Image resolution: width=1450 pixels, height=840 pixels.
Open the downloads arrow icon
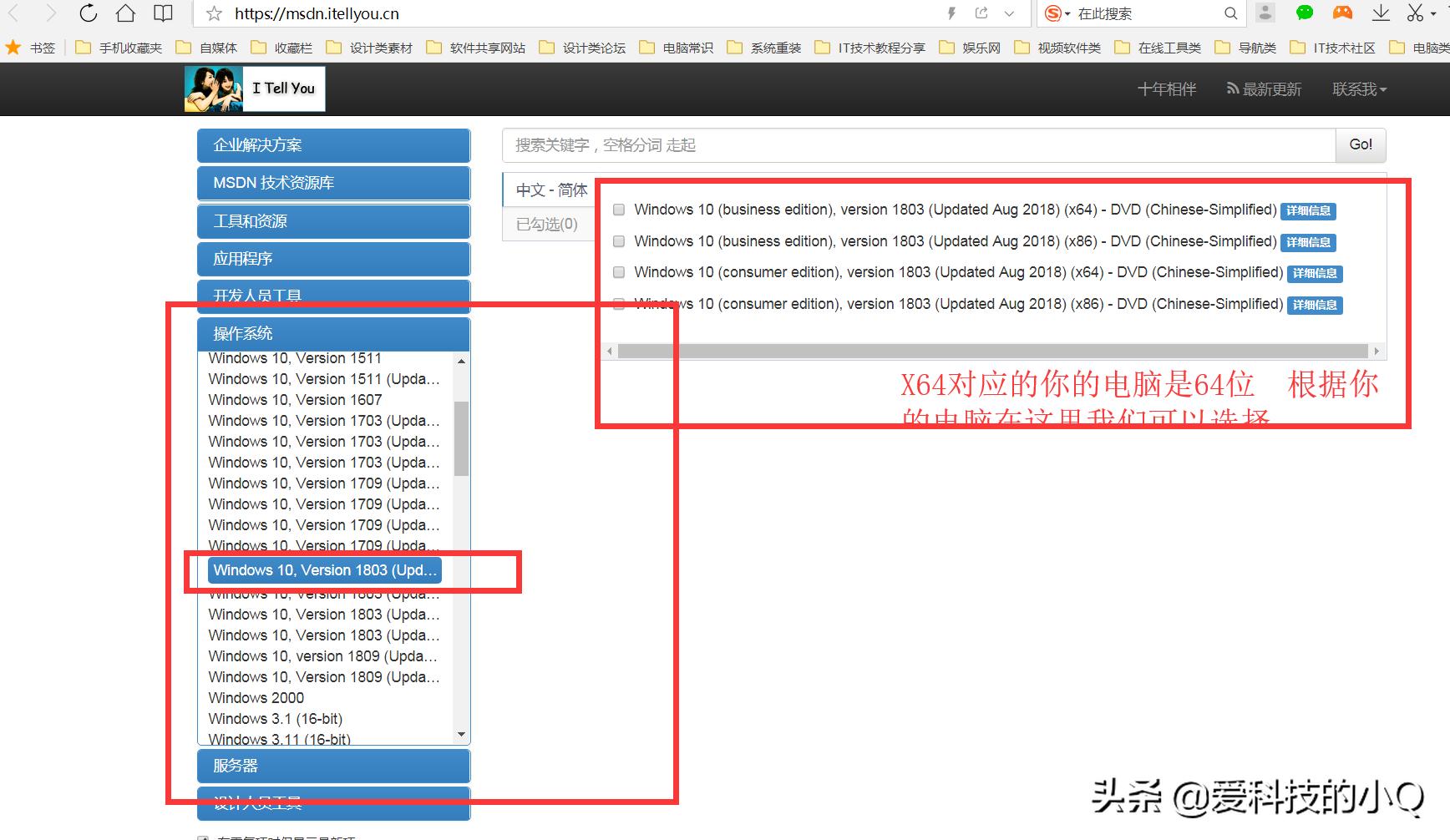(x=1380, y=13)
